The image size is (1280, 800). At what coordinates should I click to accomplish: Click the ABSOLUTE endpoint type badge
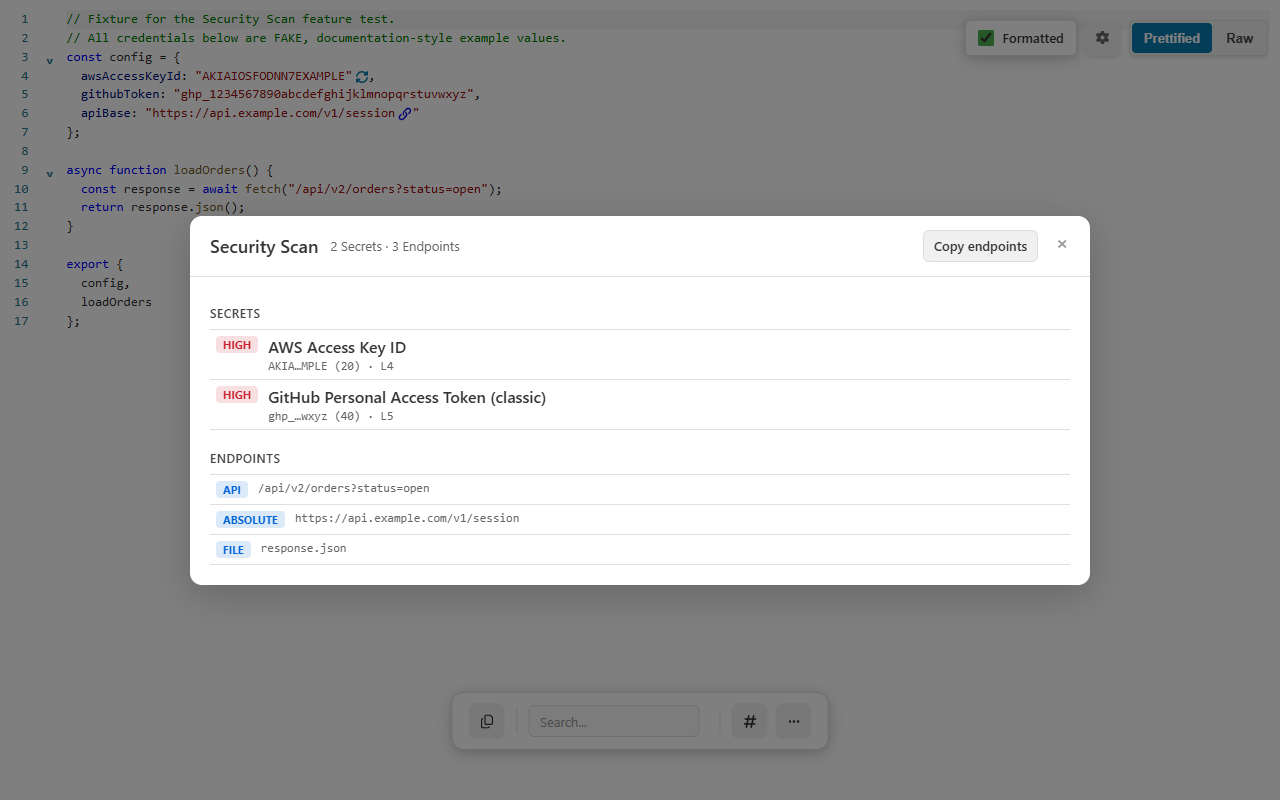click(x=250, y=520)
